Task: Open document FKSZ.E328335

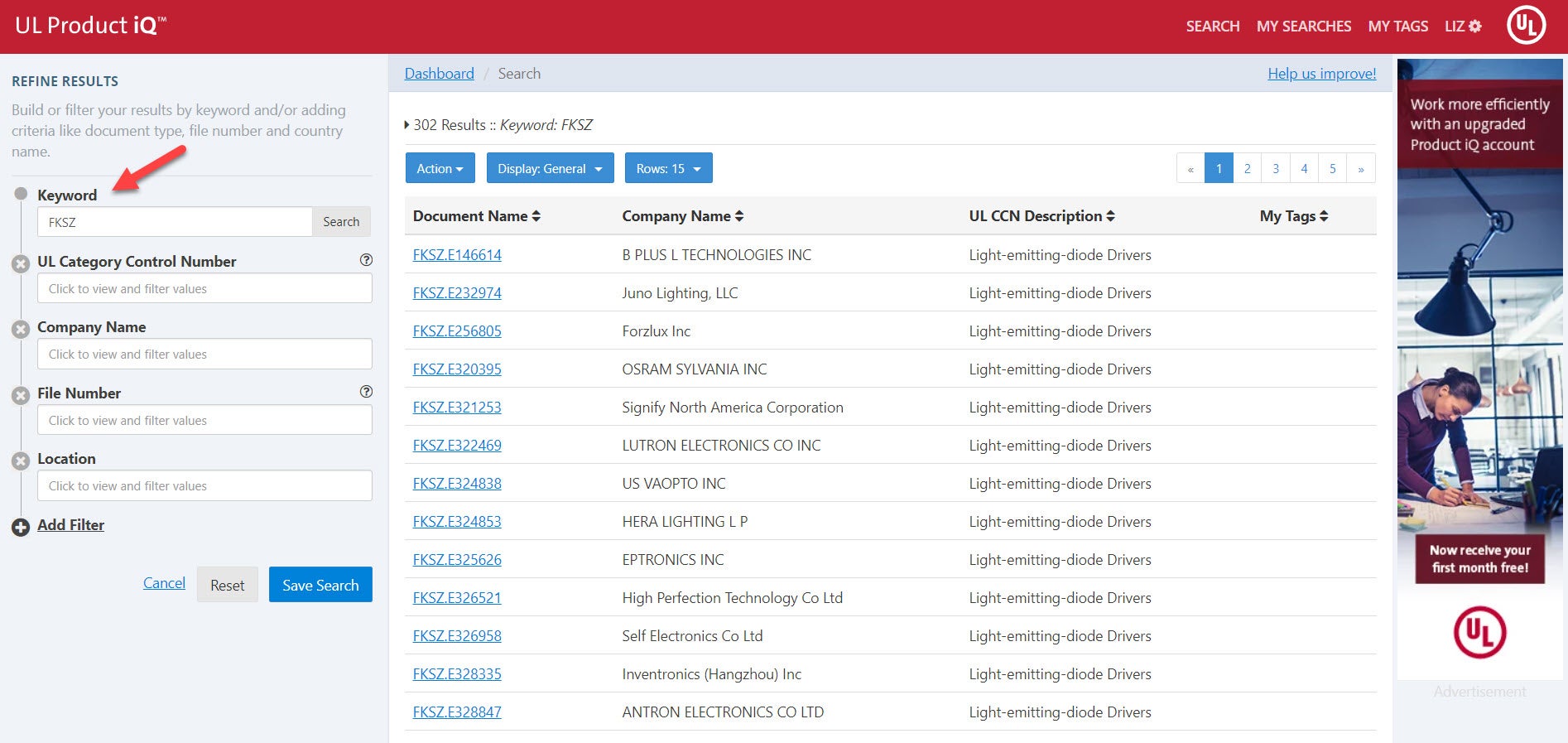Action: [457, 674]
